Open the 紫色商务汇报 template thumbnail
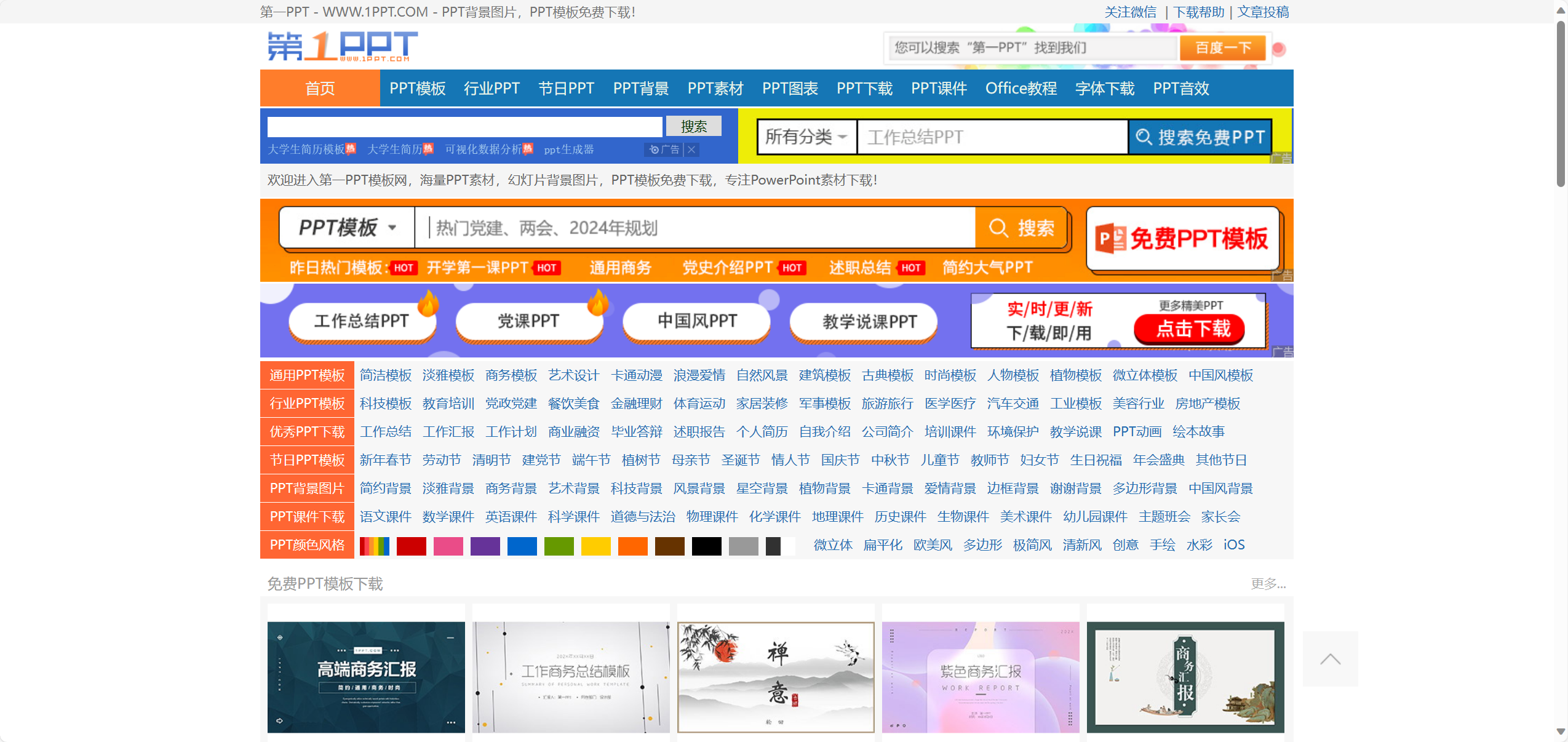 [981, 677]
